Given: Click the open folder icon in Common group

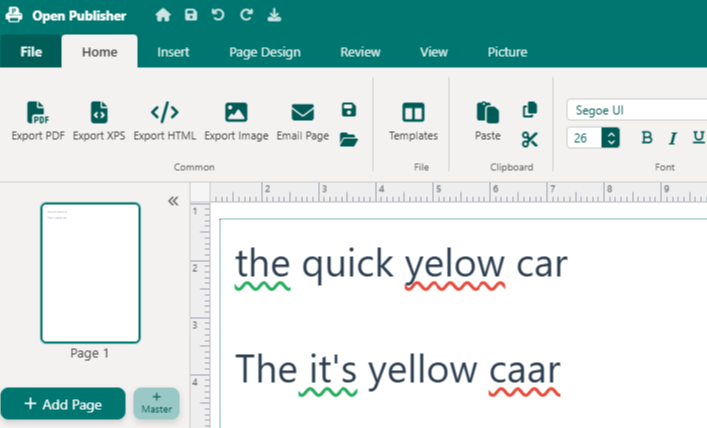Looking at the screenshot, I should tap(349, 140).
